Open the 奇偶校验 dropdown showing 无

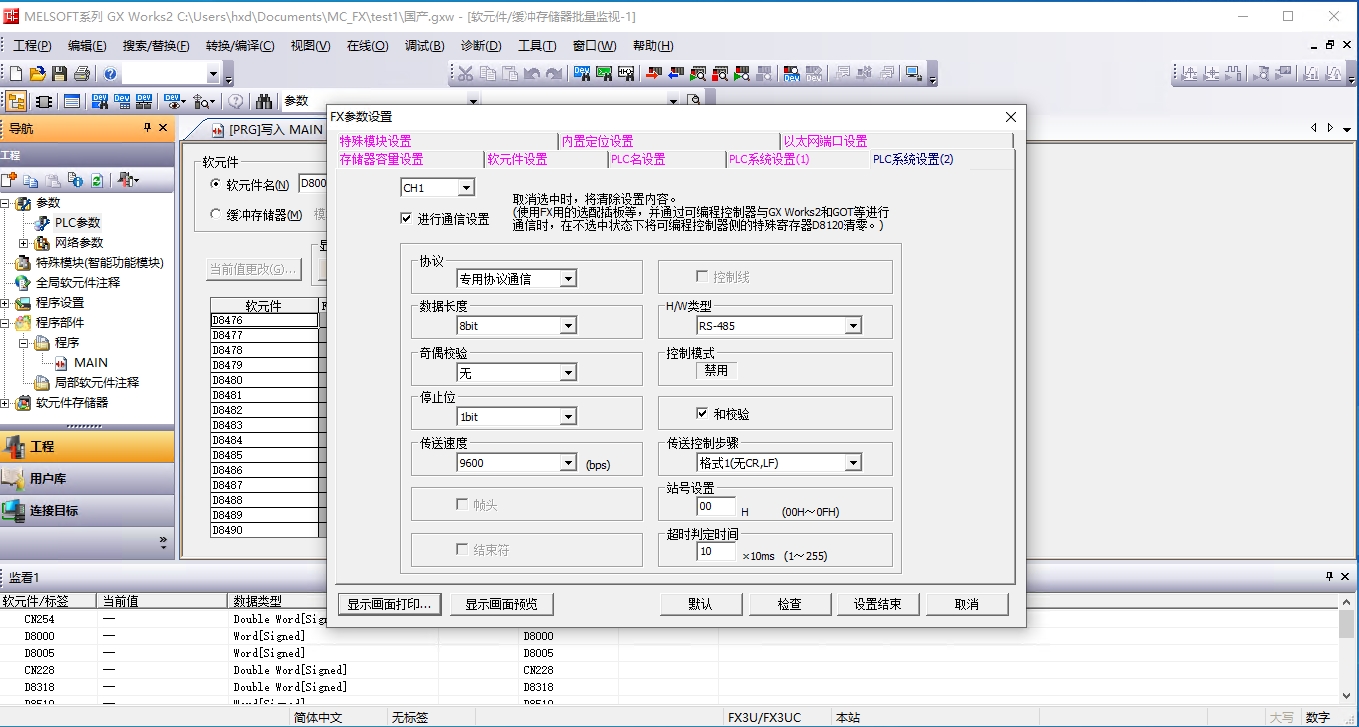pos(568,373)
